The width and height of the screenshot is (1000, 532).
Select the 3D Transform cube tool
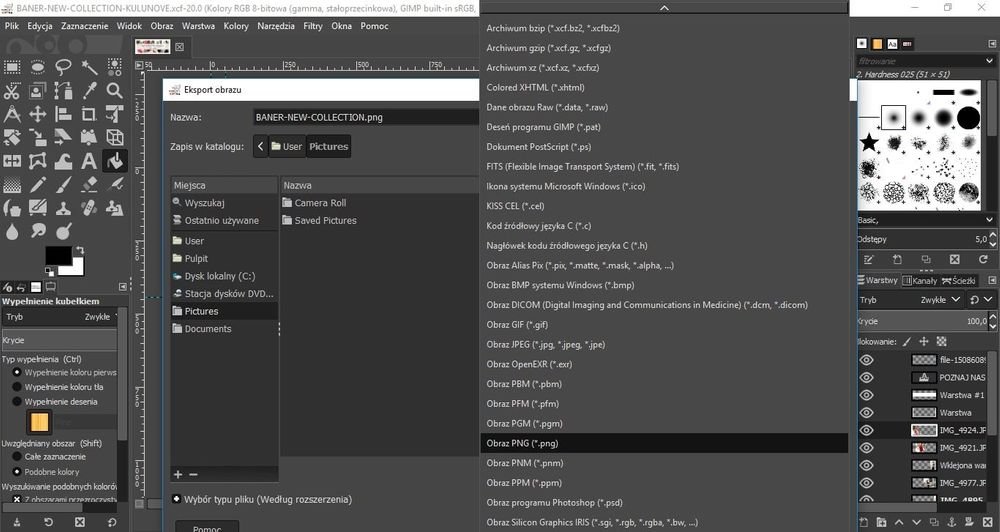[x=115, y=137]
